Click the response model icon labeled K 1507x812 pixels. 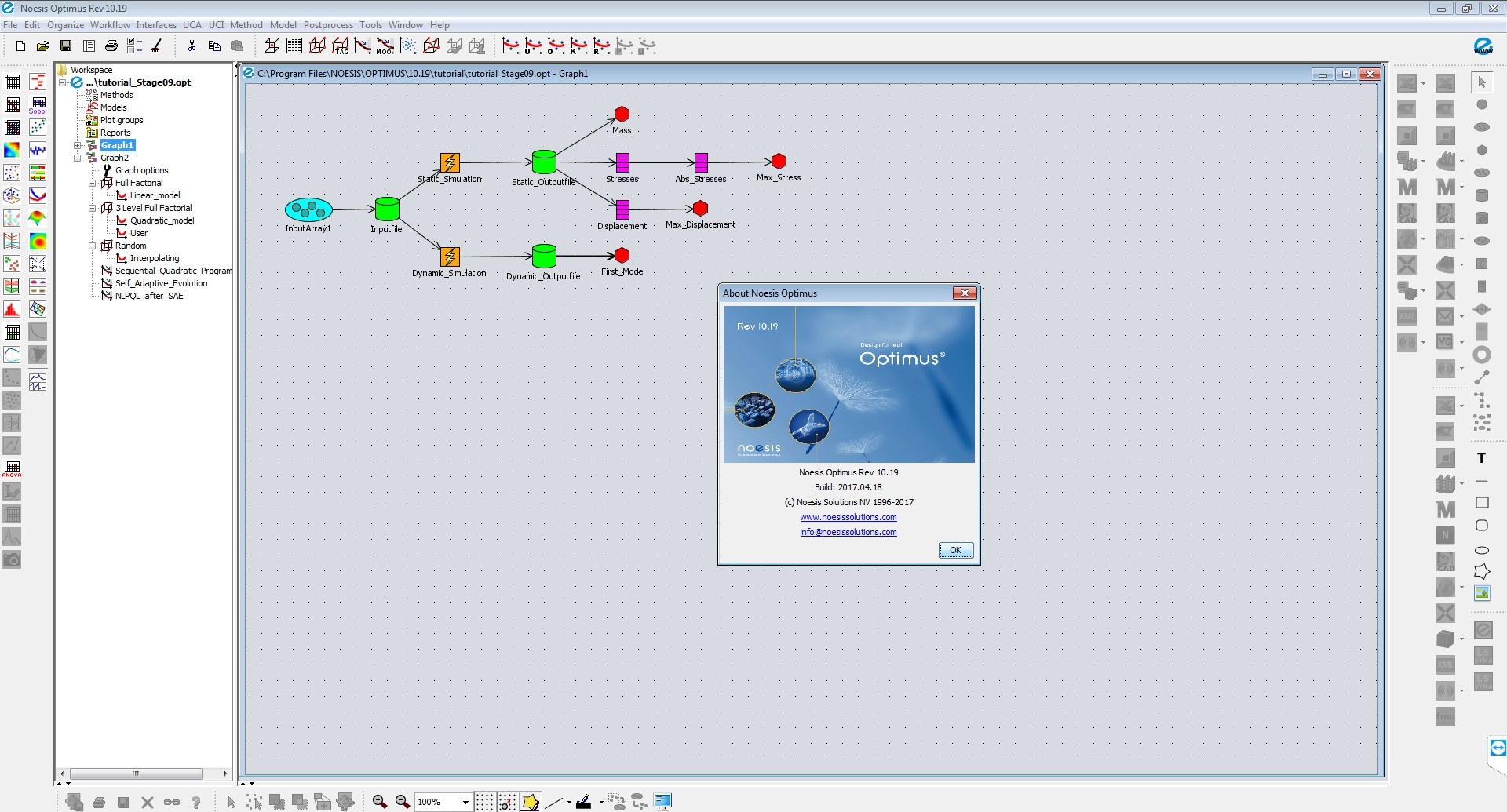tap(578, 46)
